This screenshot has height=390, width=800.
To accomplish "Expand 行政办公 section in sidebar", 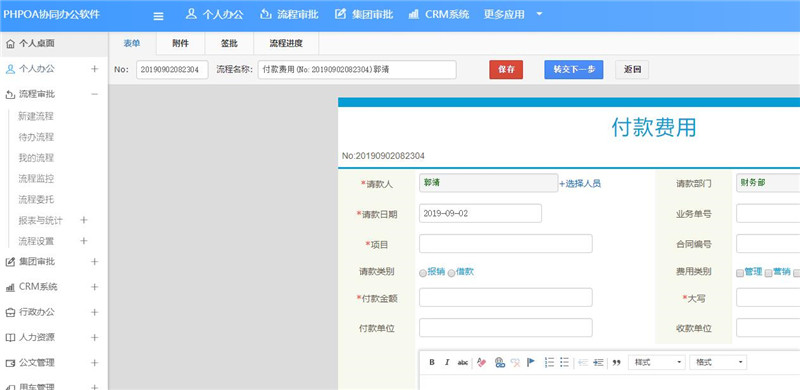I will pos(94,312).
